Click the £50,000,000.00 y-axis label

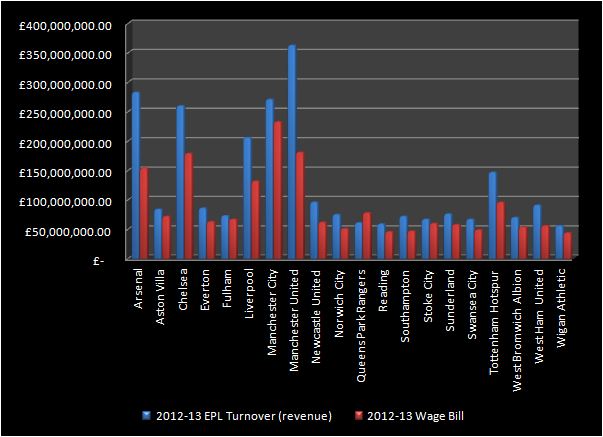65,231
